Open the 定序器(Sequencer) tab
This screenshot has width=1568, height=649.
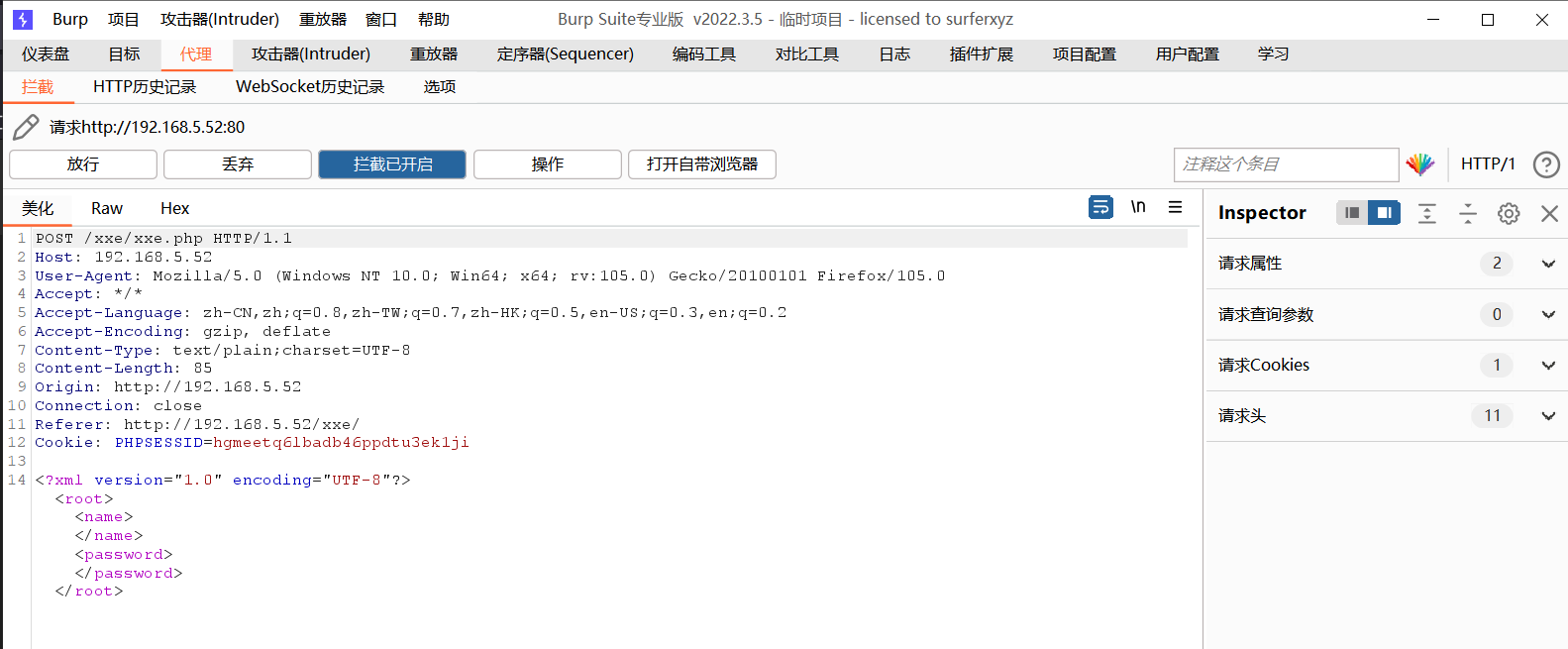566,54
